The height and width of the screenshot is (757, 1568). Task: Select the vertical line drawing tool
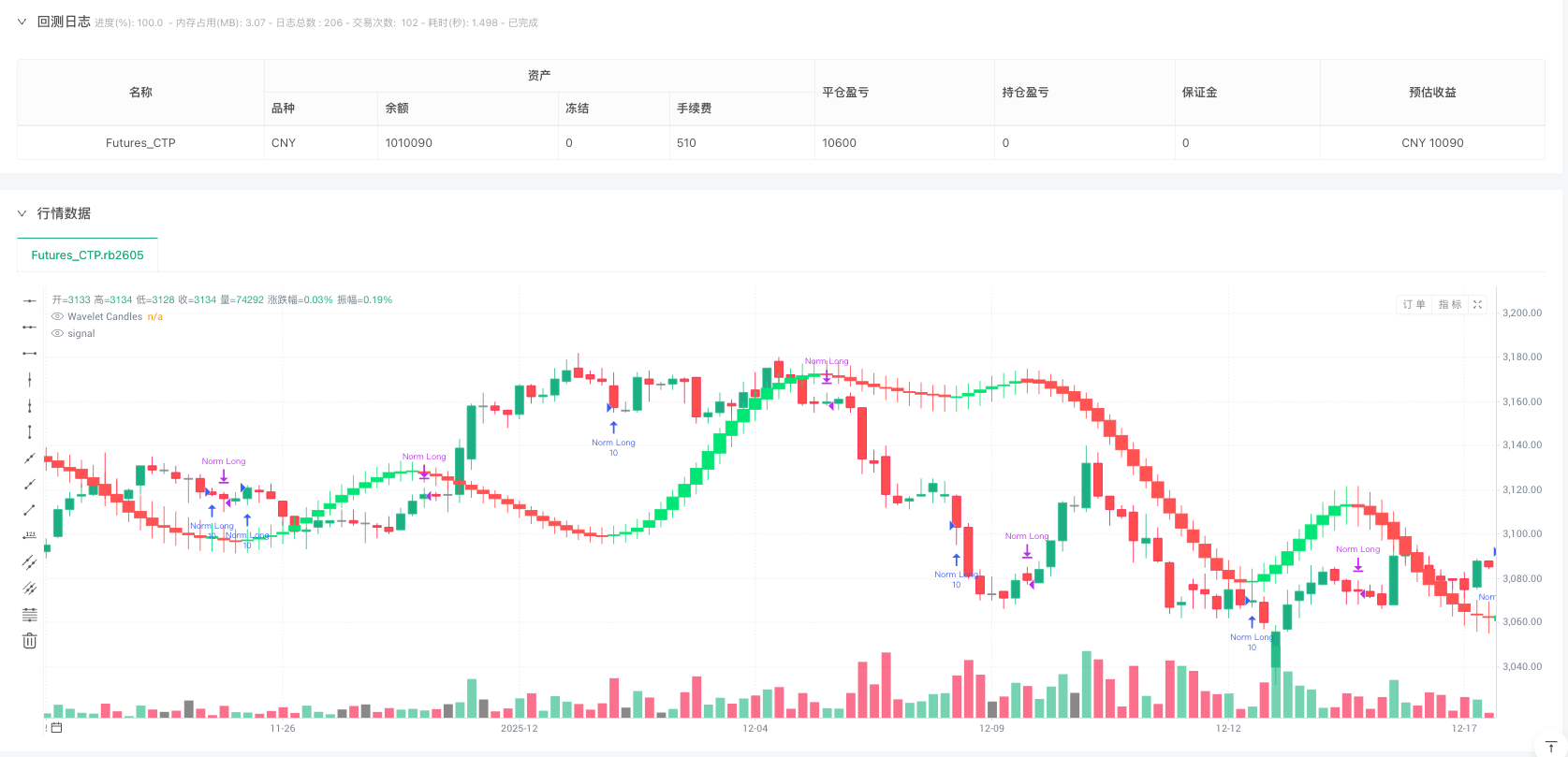(29, 378)
